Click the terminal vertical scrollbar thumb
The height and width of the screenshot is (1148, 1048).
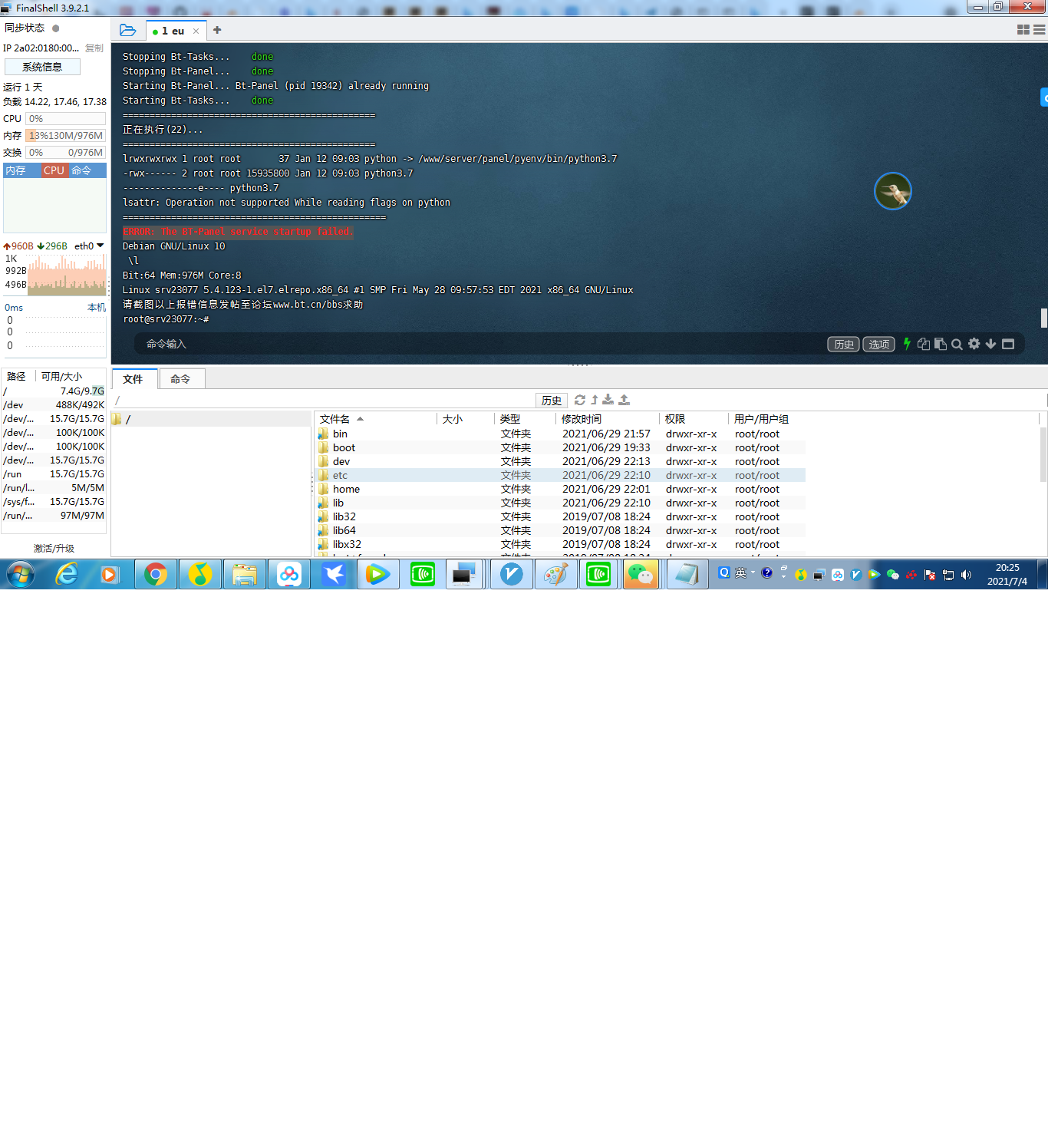point(1043,318)
